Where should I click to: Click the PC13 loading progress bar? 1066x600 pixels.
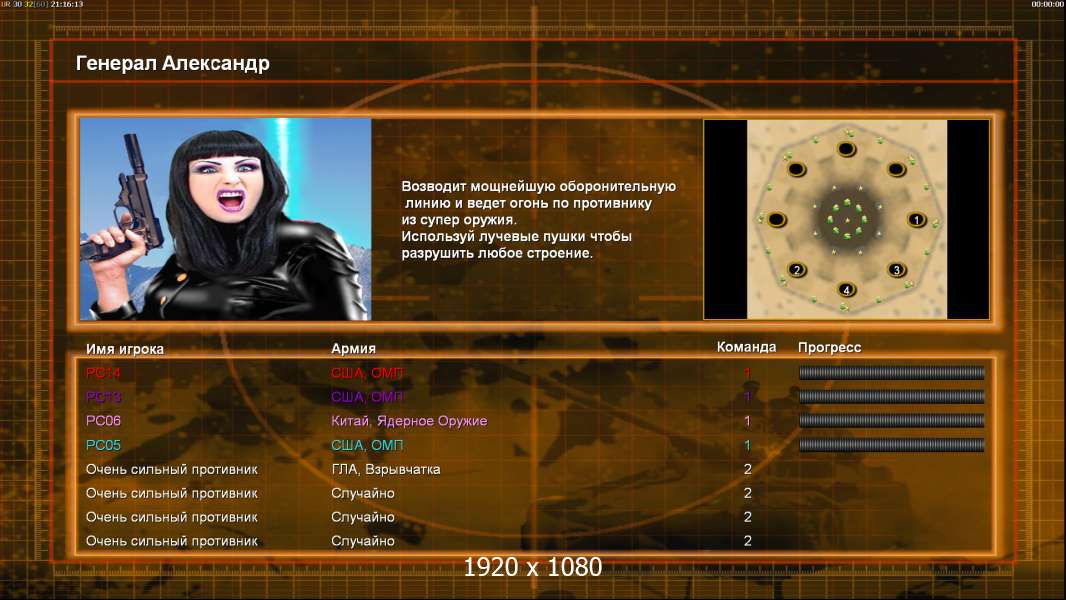[x=891, y=396]
